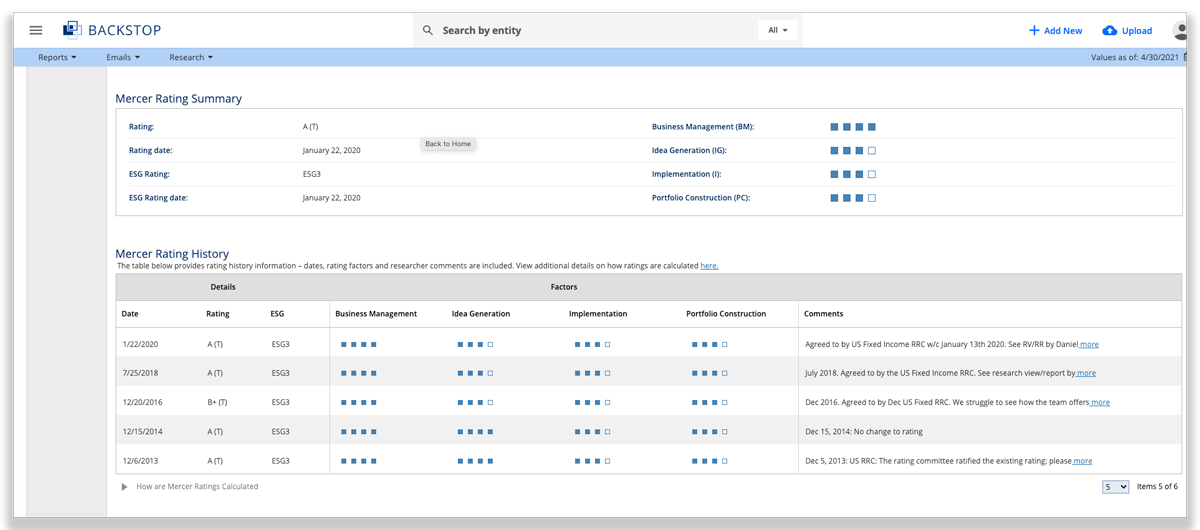This screenshot has height=530, width=1200.
Task: Open 'more' link in 1/22/2020 comment
Action: pyautogui.click(x=1089, y=344)
